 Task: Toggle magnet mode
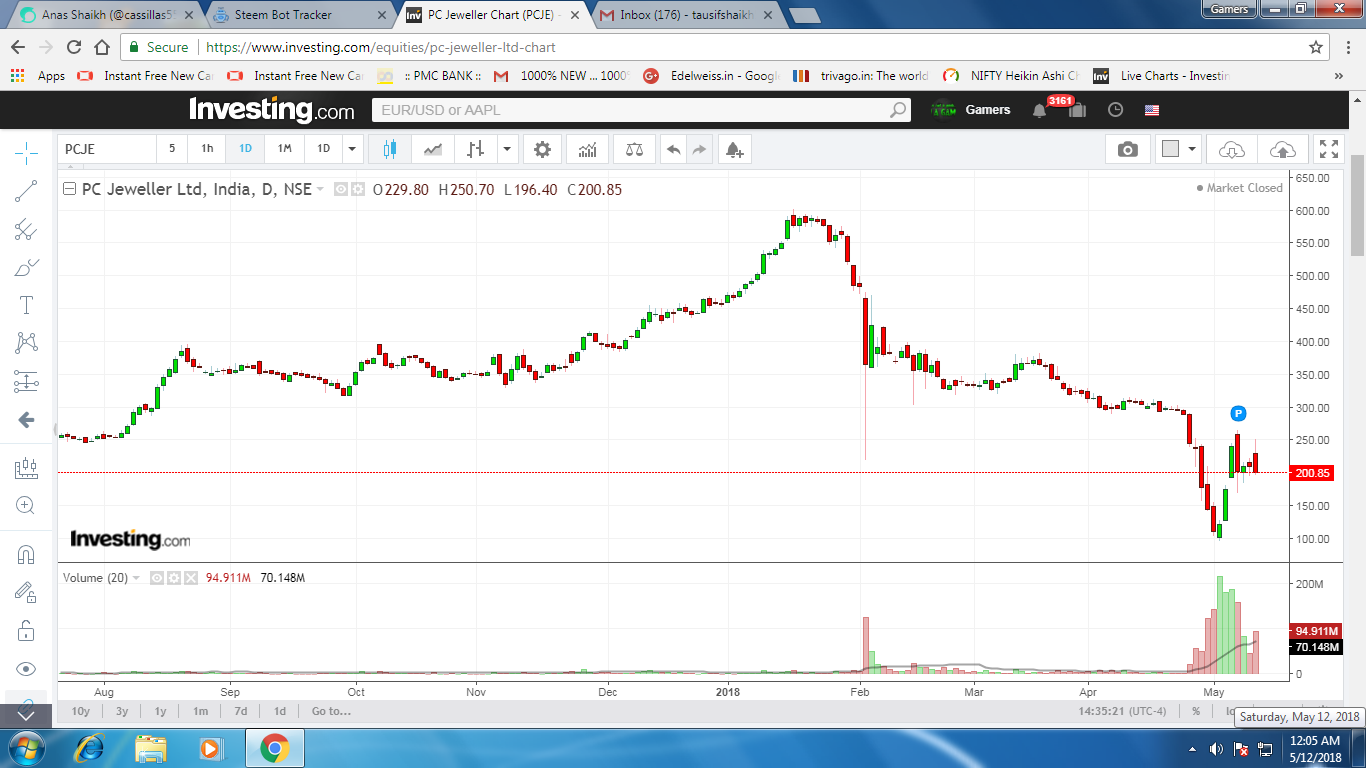pos(26,554)
